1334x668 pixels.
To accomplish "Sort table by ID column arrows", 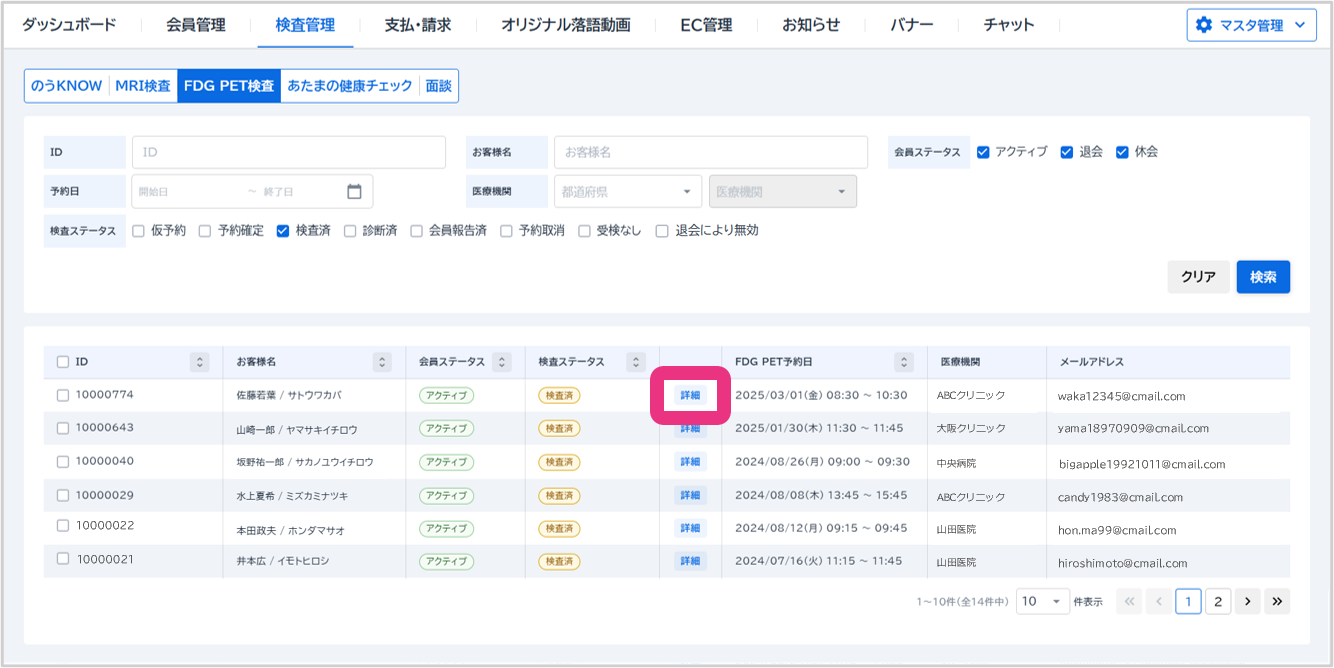I will click(200, 362).
